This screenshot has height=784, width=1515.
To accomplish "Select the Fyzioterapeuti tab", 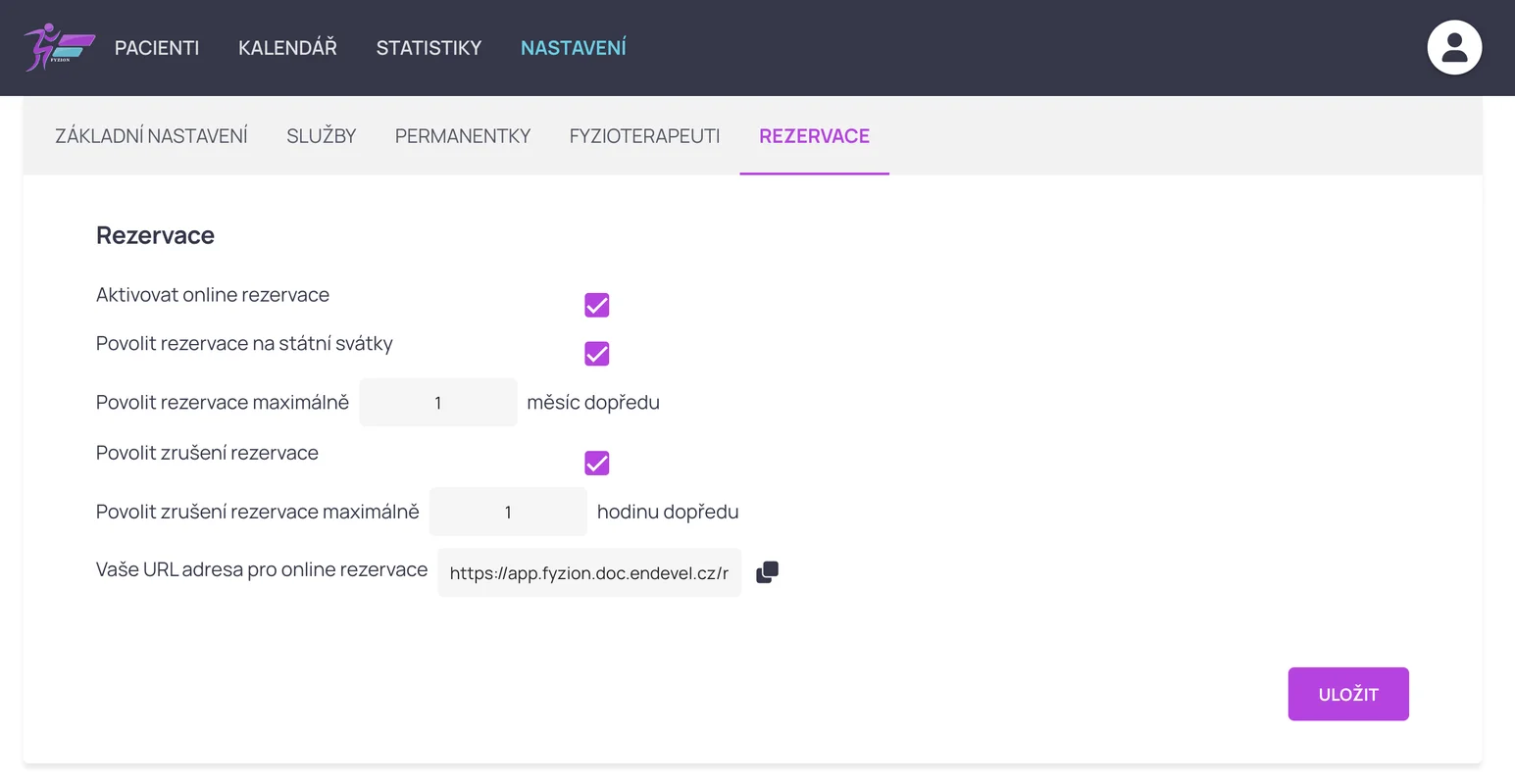I will pyautogui.click(x=644, y=136).
